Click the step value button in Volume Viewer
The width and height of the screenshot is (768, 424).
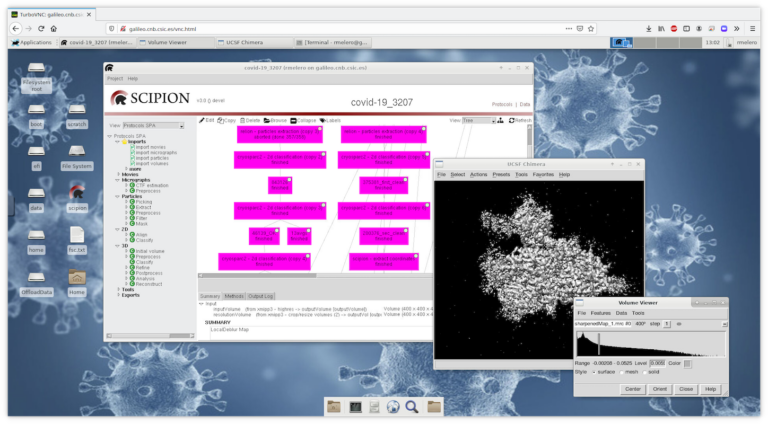(667, 324)
